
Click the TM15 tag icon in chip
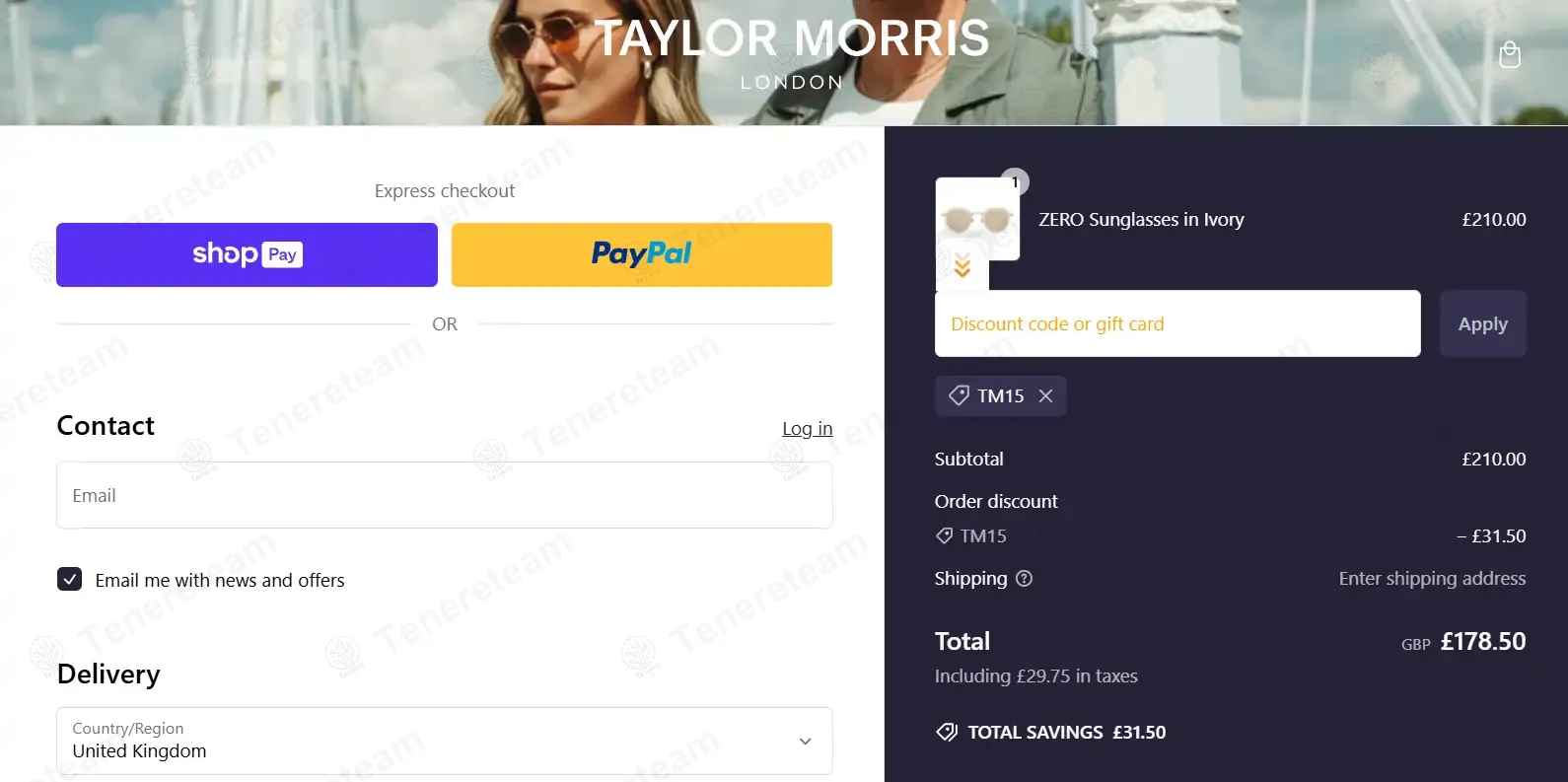point(959,395)
